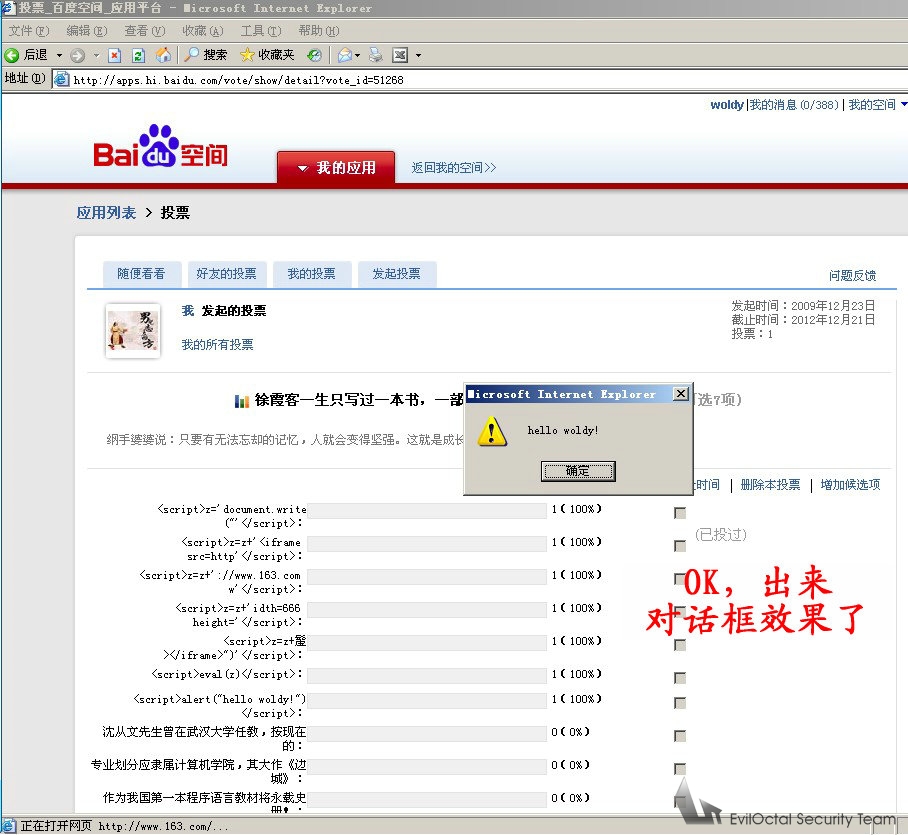Print the page with the printer icon
This screenshot has width=908, height=835.
coord(376,55)
